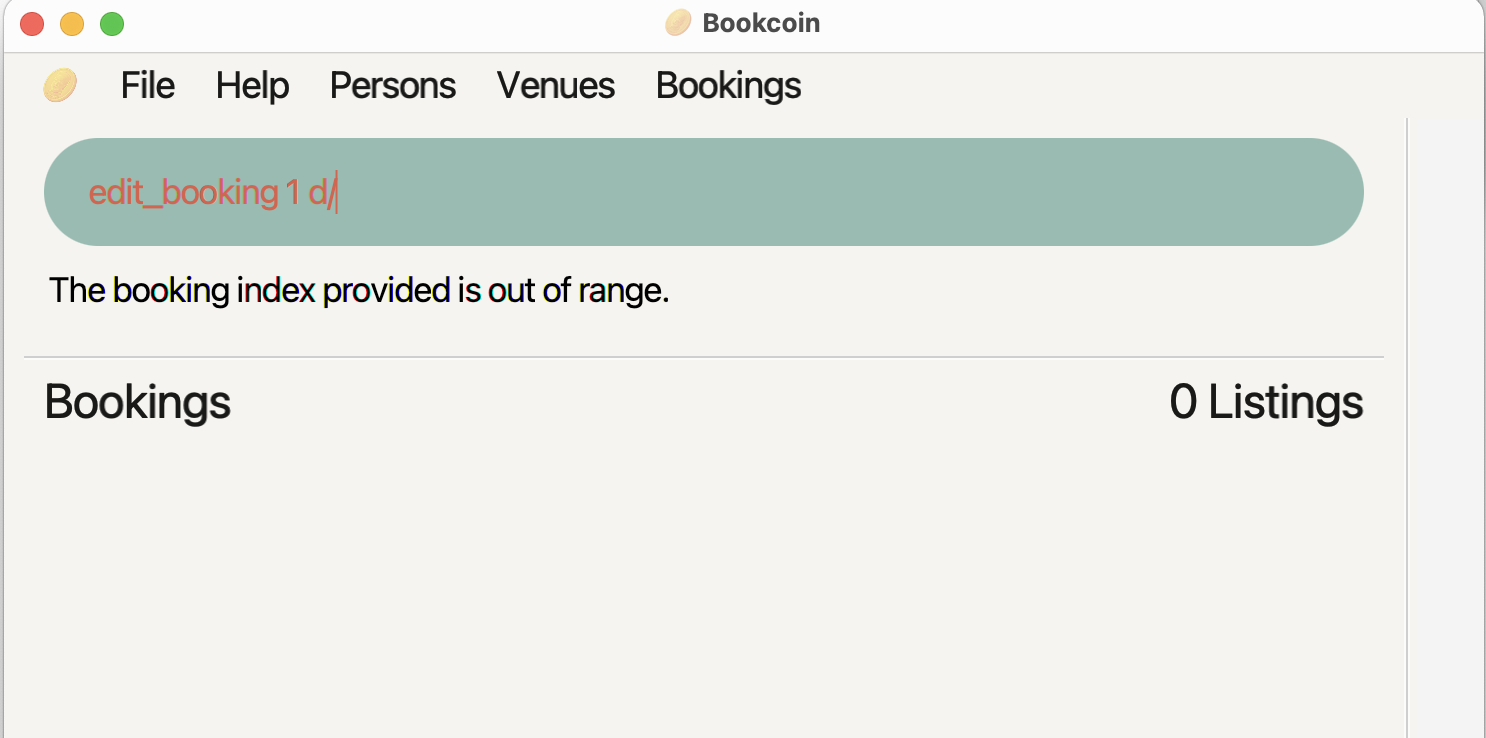The height and width of the screenshot is (738, 1486).
Task: Open the Help menu
Action: click(x=252, y=85)
